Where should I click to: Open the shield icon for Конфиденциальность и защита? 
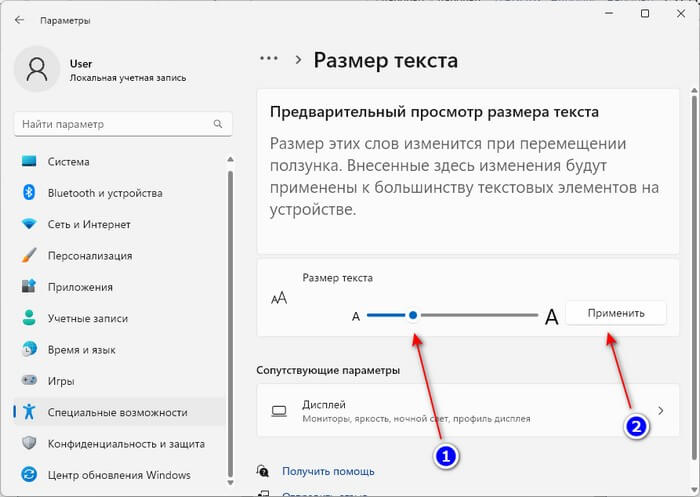[x=29, y=443]
